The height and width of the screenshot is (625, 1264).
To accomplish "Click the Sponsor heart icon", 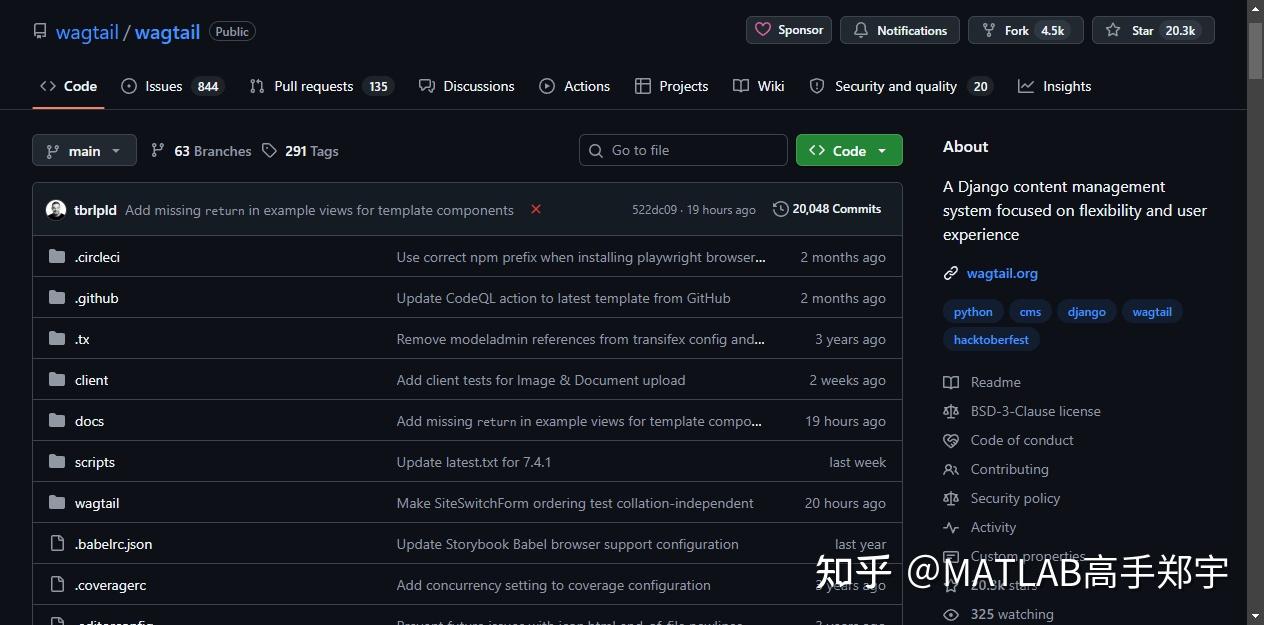I will click(x=763, y=30).
